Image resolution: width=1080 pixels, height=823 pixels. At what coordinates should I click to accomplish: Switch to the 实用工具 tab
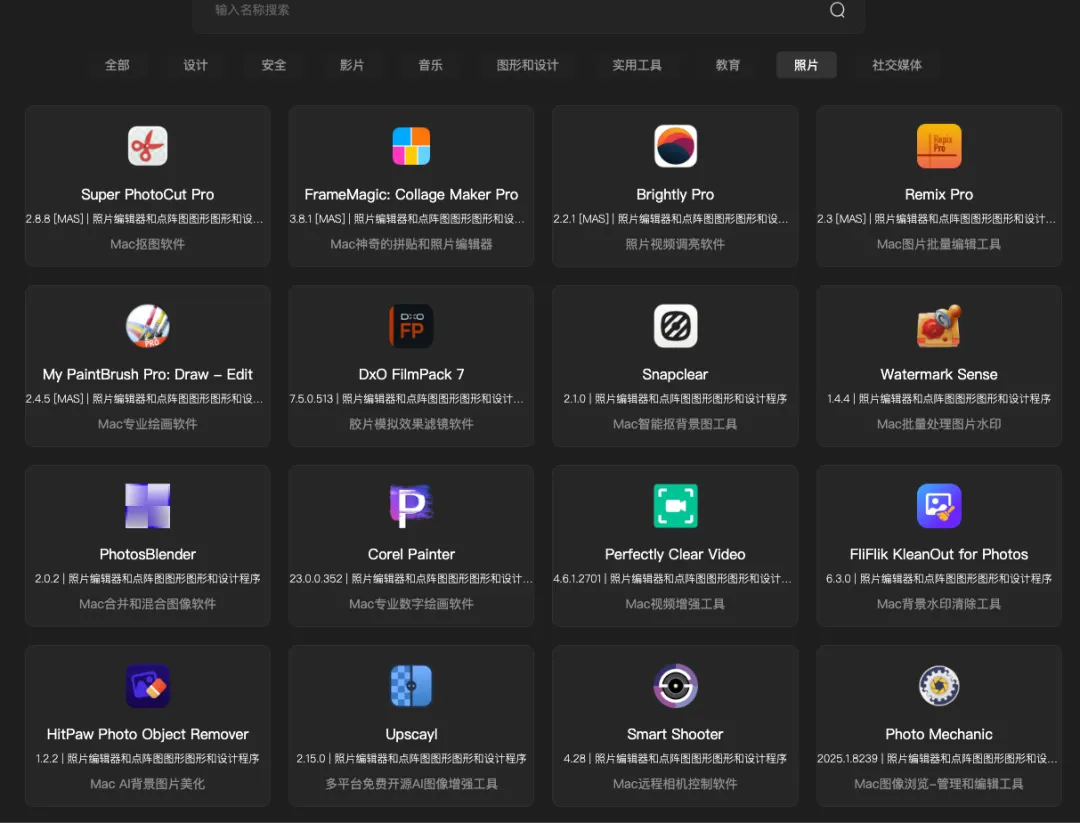coord(637,65)
